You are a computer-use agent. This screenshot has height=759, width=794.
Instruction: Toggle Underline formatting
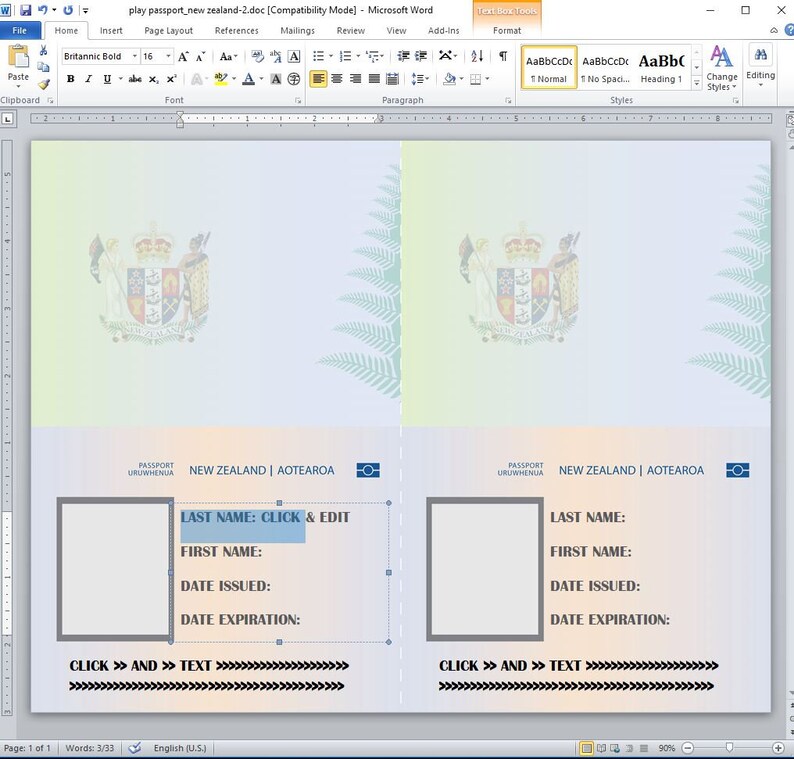coord(107,79)
